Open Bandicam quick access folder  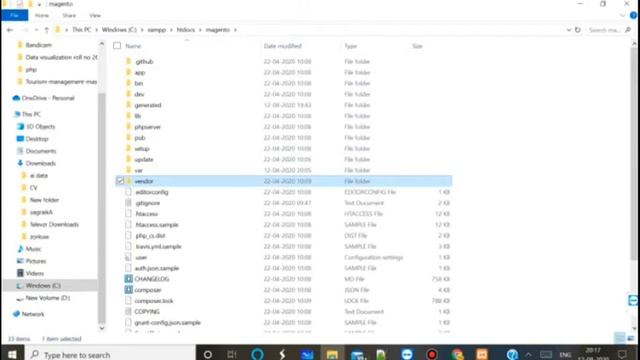coord(38,45)
